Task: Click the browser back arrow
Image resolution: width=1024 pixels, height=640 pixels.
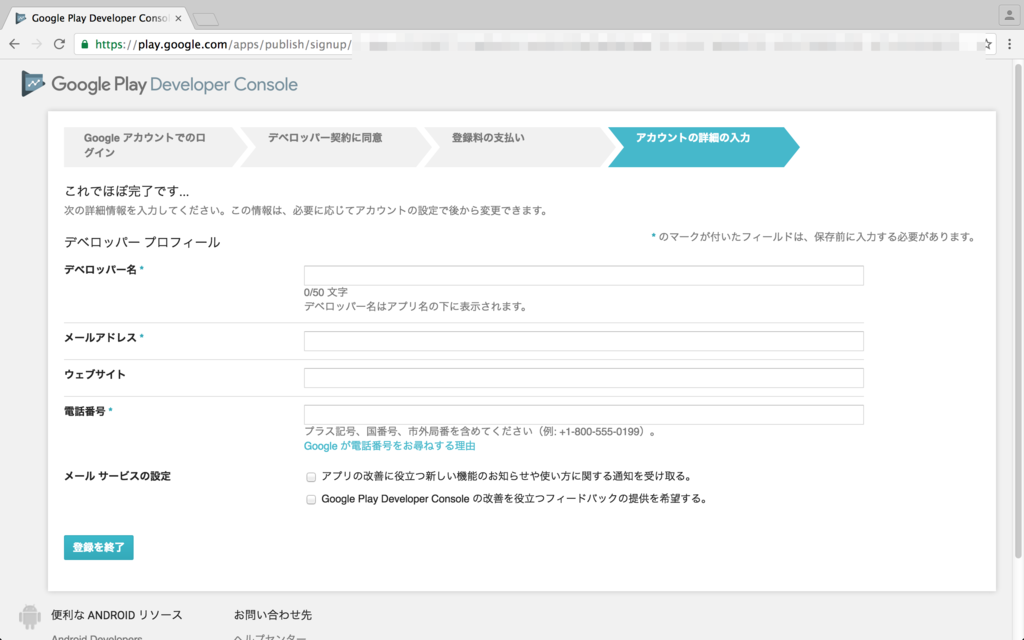Action: [14, 44]
